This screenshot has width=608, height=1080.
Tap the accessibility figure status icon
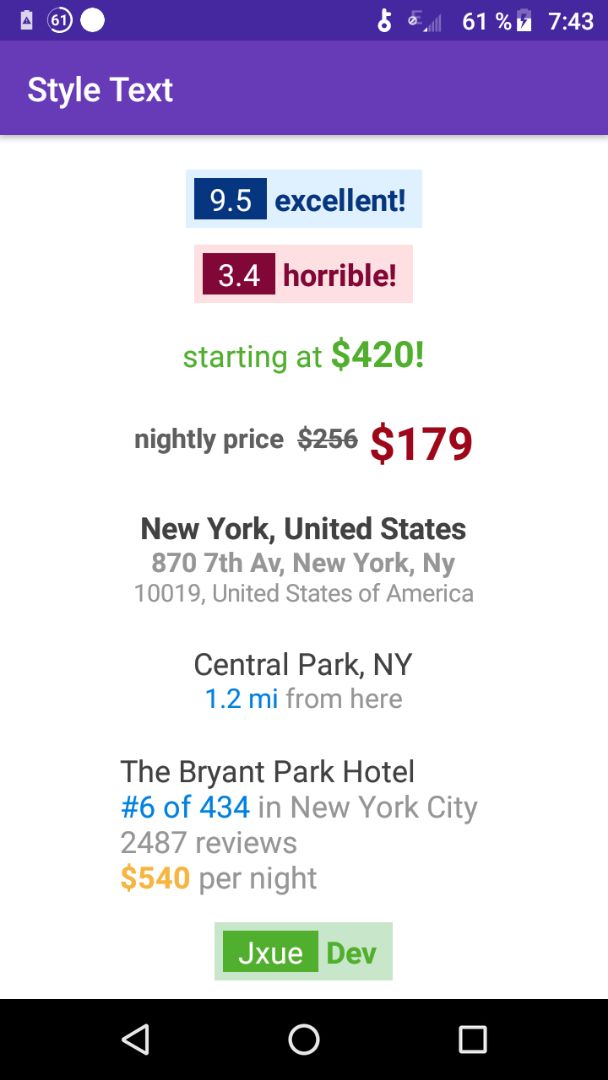(384, 21)
